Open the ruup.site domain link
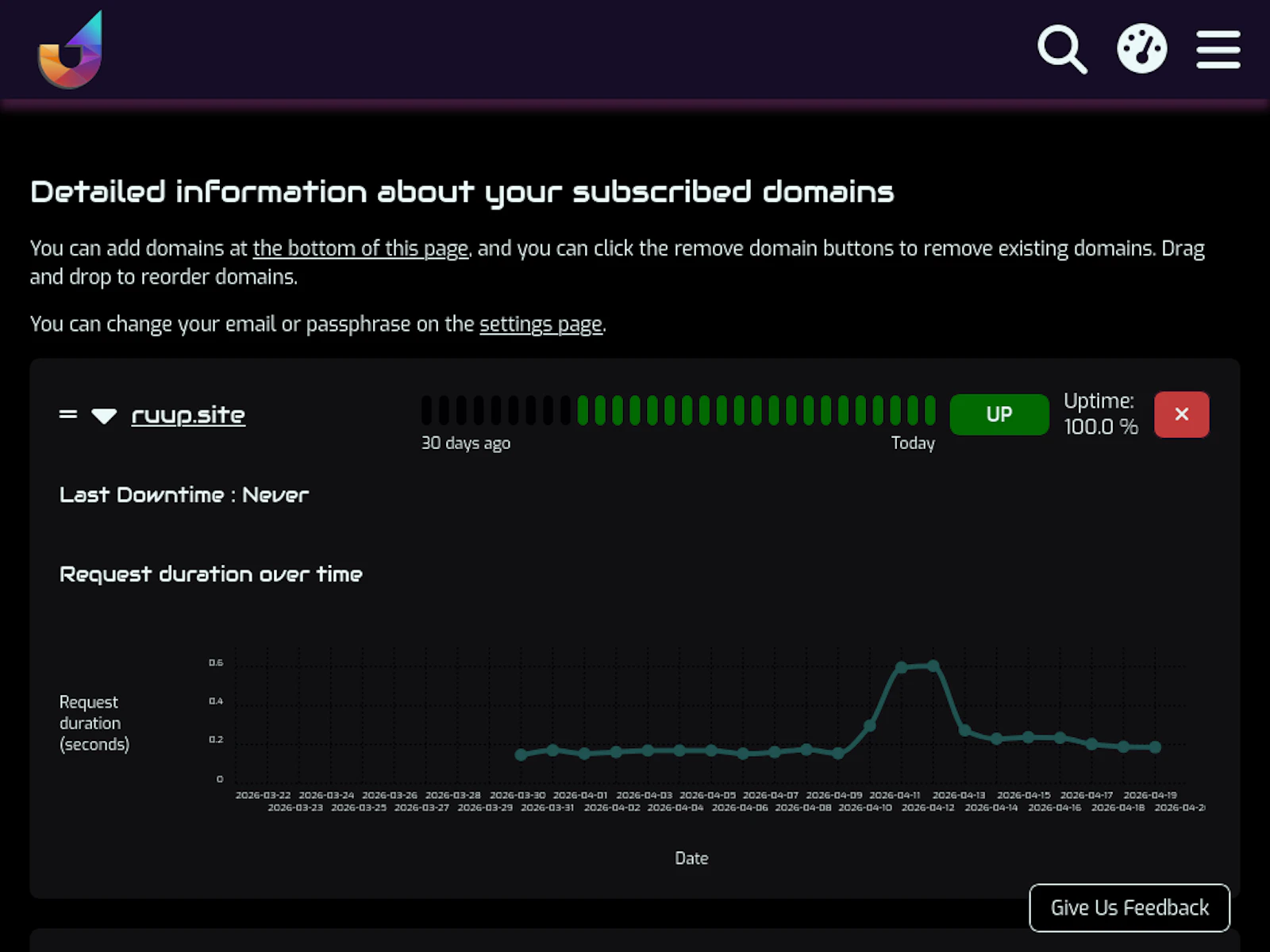This screenshot has width=1270, height=952. pos(188,415)
